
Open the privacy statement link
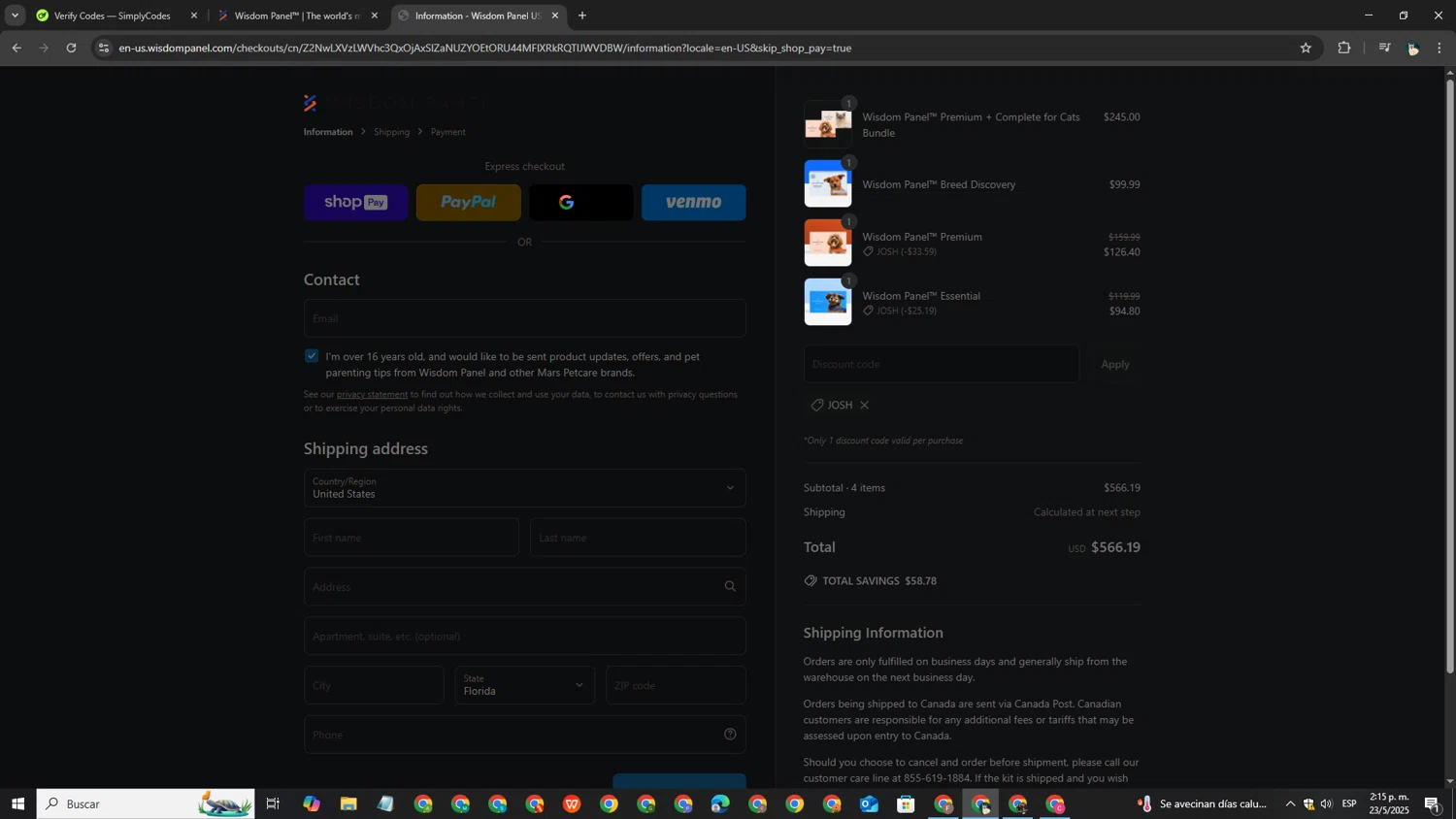372,395
